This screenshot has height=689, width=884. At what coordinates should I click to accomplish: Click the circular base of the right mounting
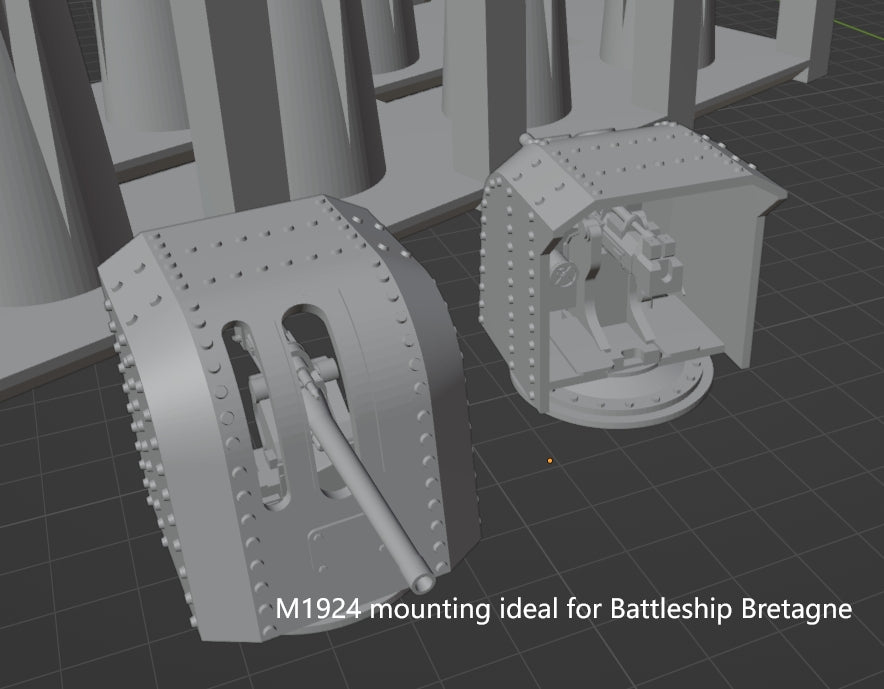(x=610, y=393)
